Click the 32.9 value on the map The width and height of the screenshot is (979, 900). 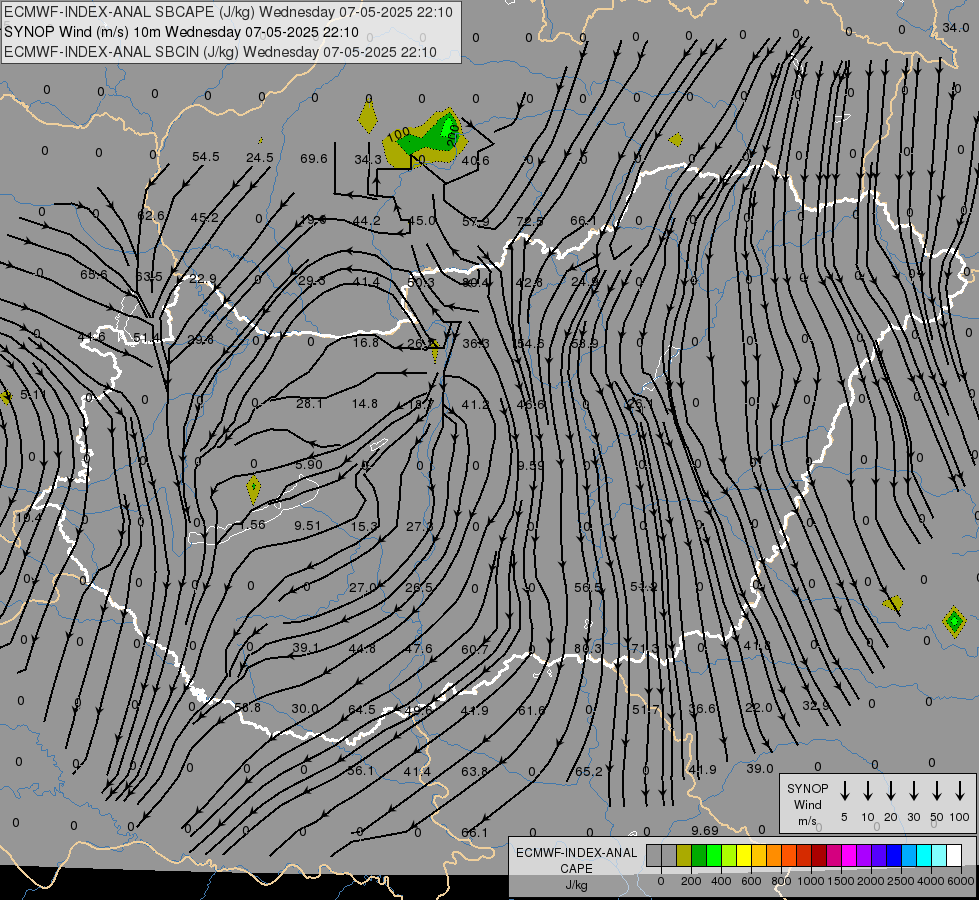[815, 706]
